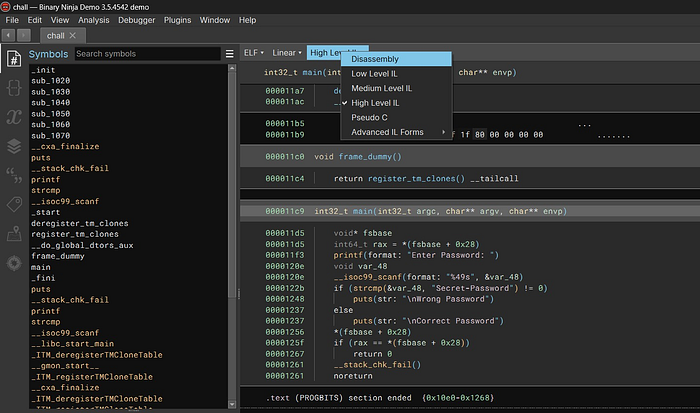Open the Stack view layers icon
Image resolution: width=700 pixels, height=413 pixels.
click(x=14, y=146)
